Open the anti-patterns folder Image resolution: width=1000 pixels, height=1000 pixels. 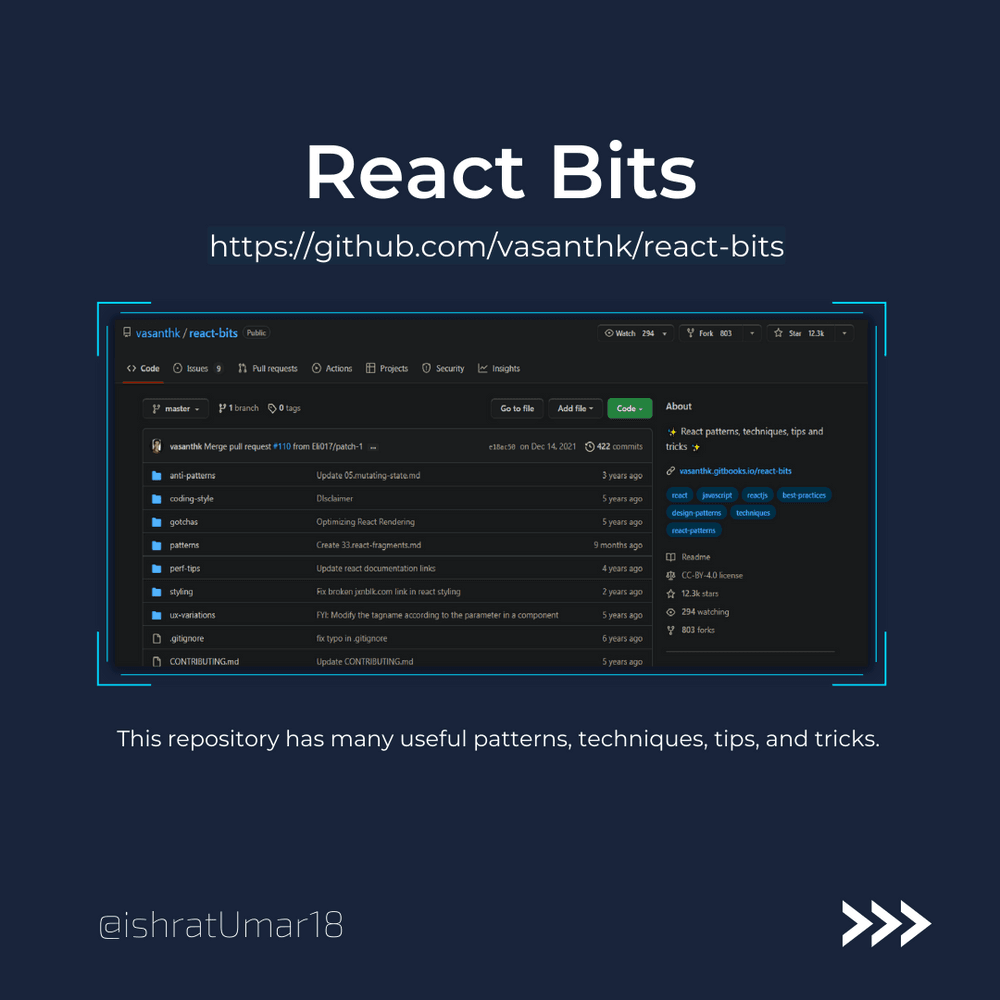192,476
